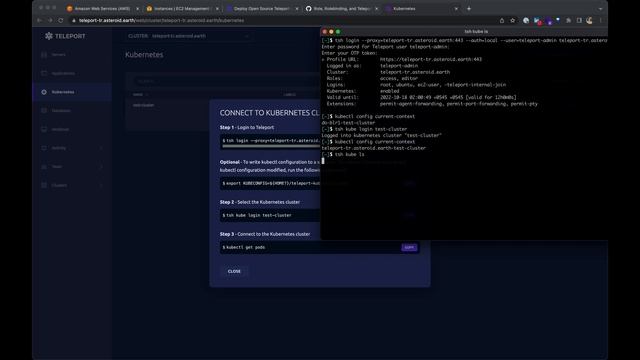Go forward in the browser
The width and height of the screenshot is (640, 360).
[50, 20]
